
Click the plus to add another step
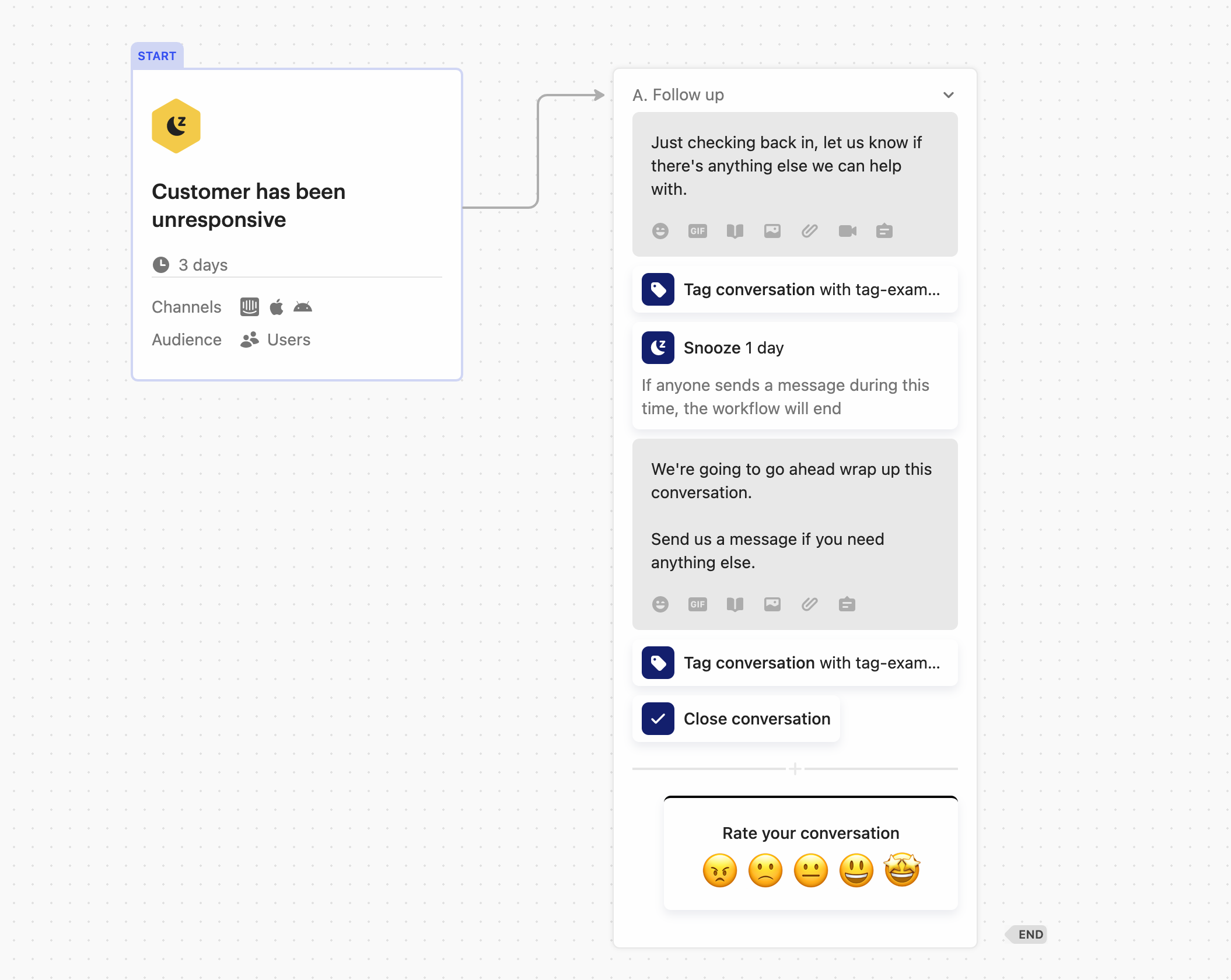pyautogui.click(x=795, y=769)
